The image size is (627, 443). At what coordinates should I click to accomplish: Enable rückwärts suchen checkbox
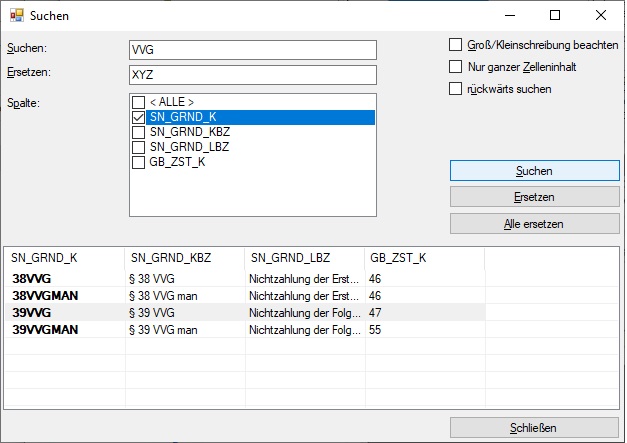457,89
